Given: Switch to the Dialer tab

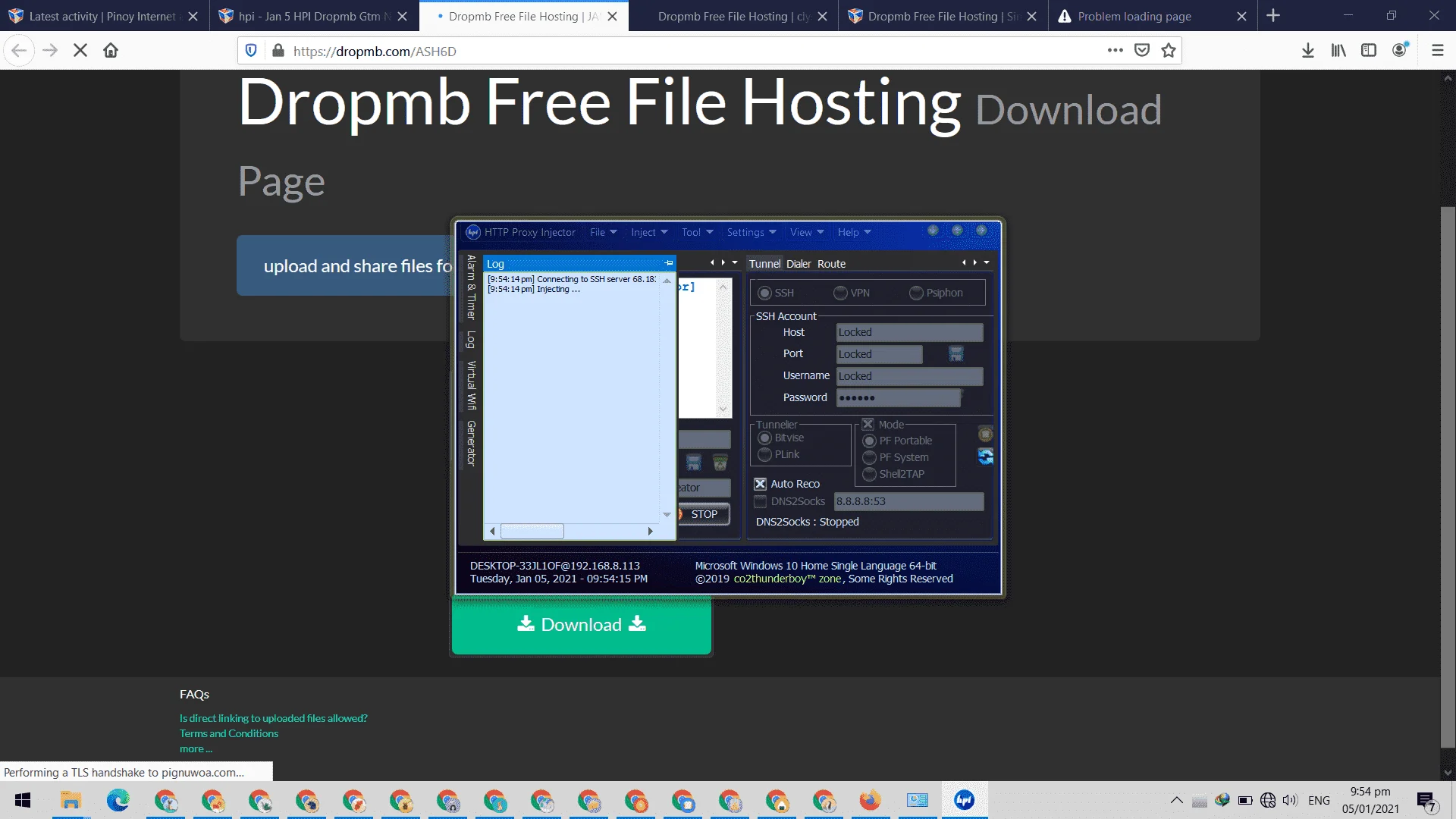Looking at the screenshot, I should [x=799, y=264].
